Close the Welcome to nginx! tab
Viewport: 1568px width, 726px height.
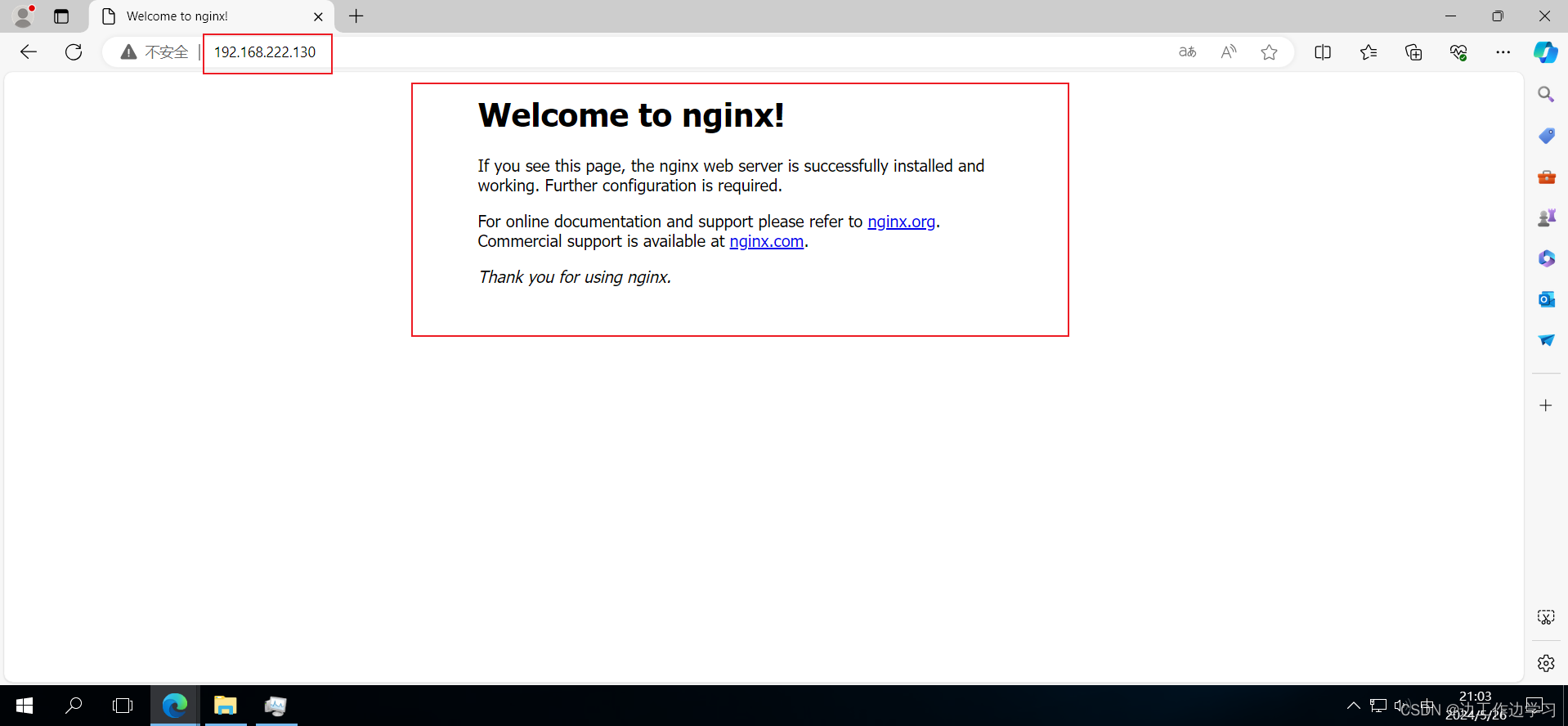pos(318,16)
